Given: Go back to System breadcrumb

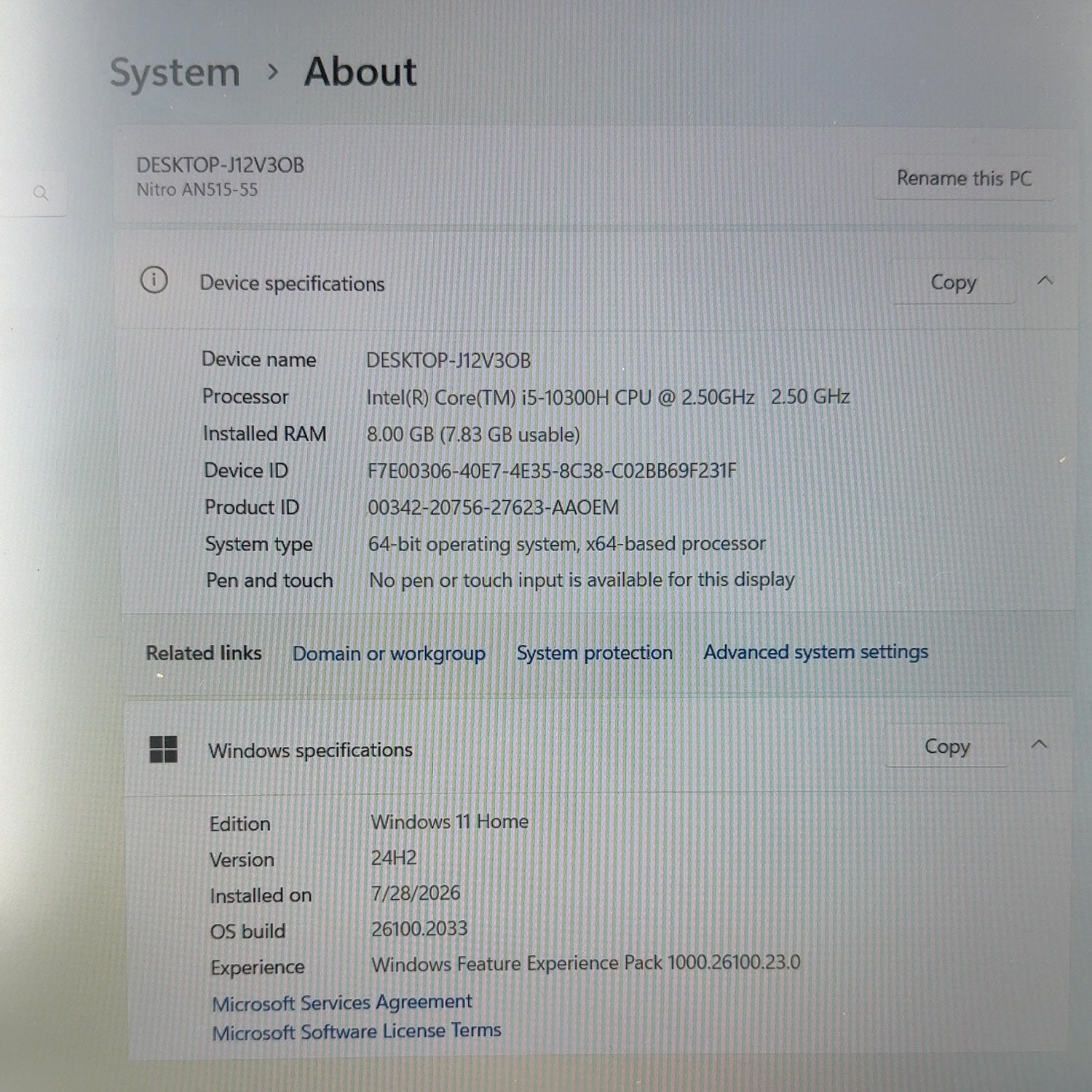Looking at the screenshot, I should (x=175, y=74).
